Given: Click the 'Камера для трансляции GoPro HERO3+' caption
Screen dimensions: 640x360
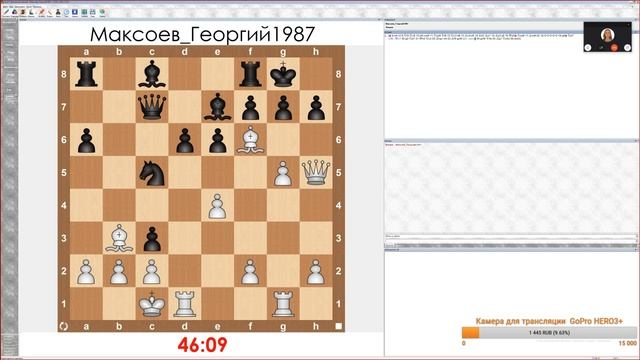Looking at the screenshot, I should point(549,321).
